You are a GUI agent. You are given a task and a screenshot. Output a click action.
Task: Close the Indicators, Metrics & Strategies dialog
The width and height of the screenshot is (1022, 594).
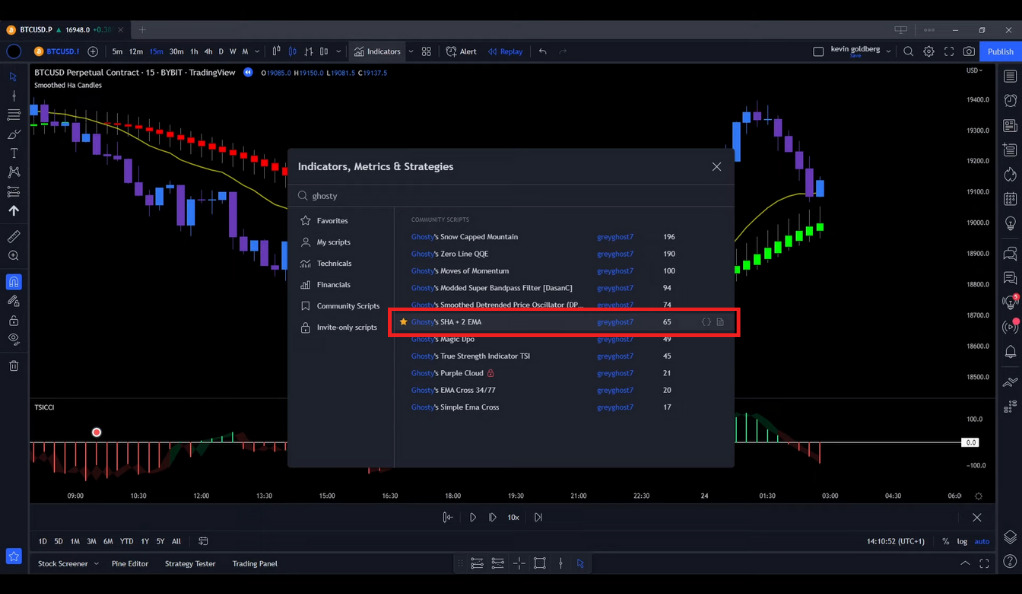[716, 167]
